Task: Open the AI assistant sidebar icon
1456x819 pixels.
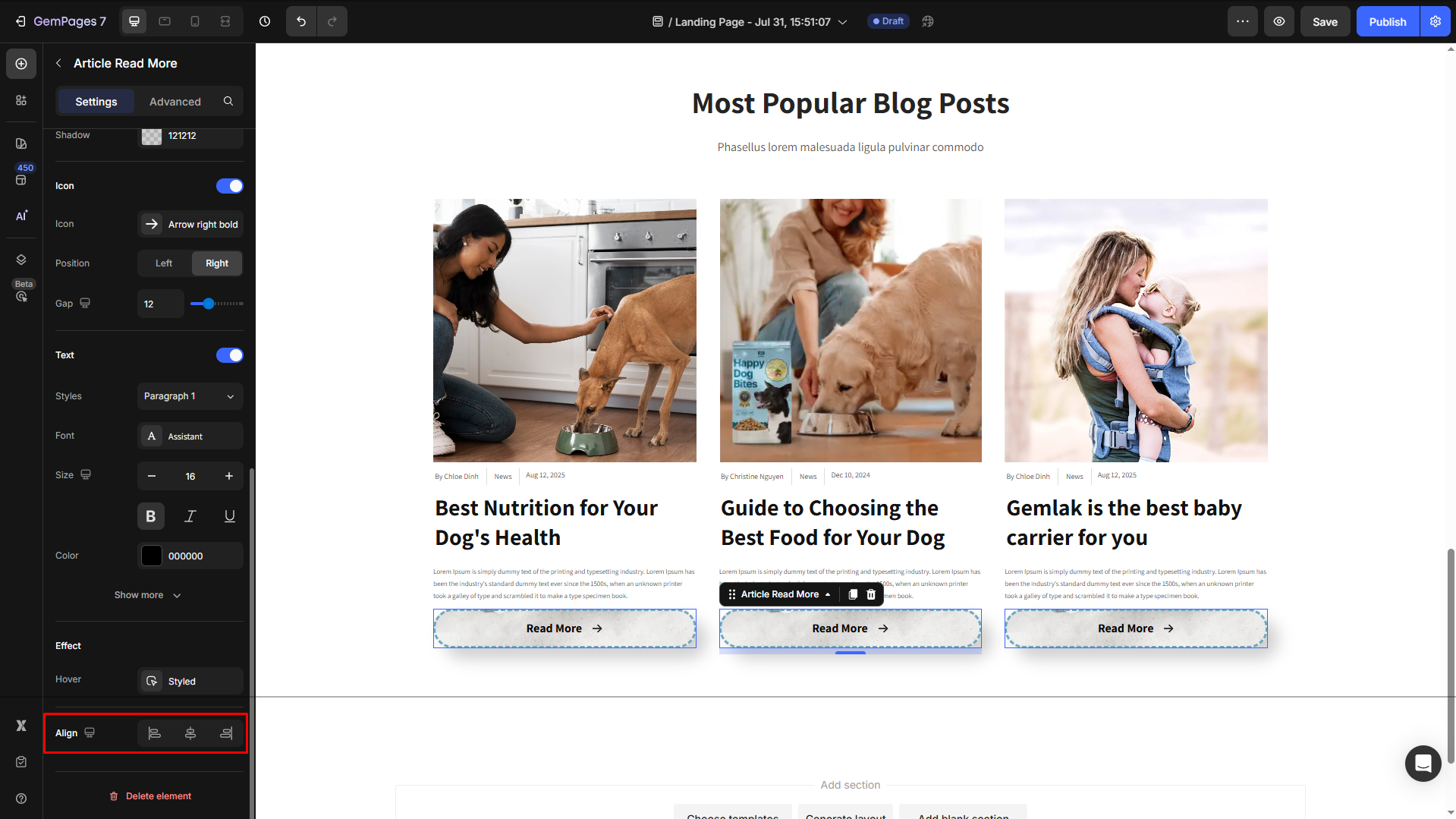Action: [x=21, y=216]
